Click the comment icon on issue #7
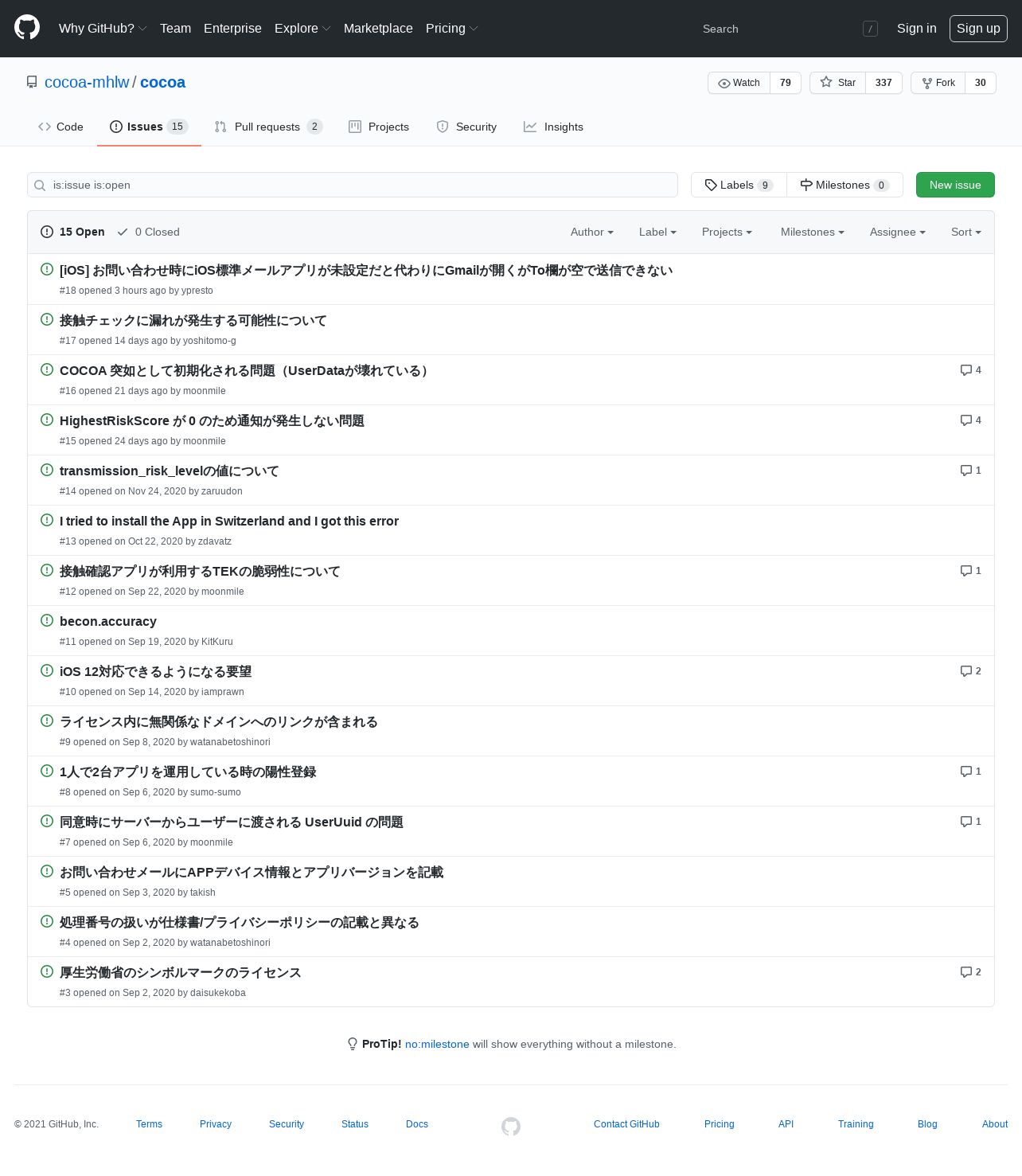Screen dimensions: 1022x1176 965,822
